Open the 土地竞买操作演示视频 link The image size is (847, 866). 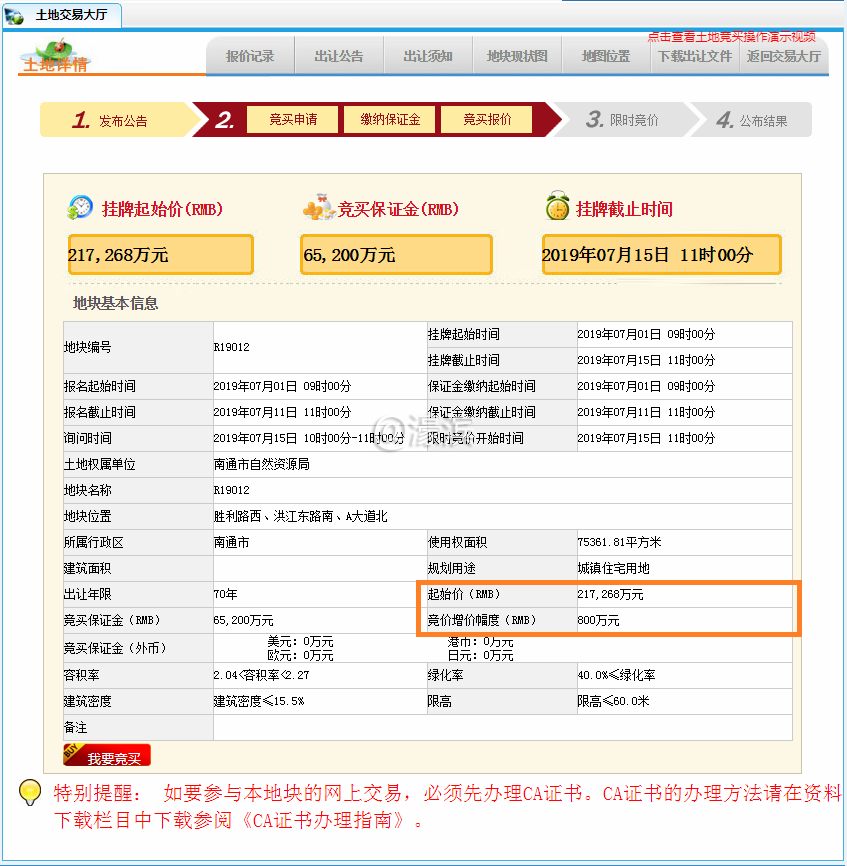731,36
